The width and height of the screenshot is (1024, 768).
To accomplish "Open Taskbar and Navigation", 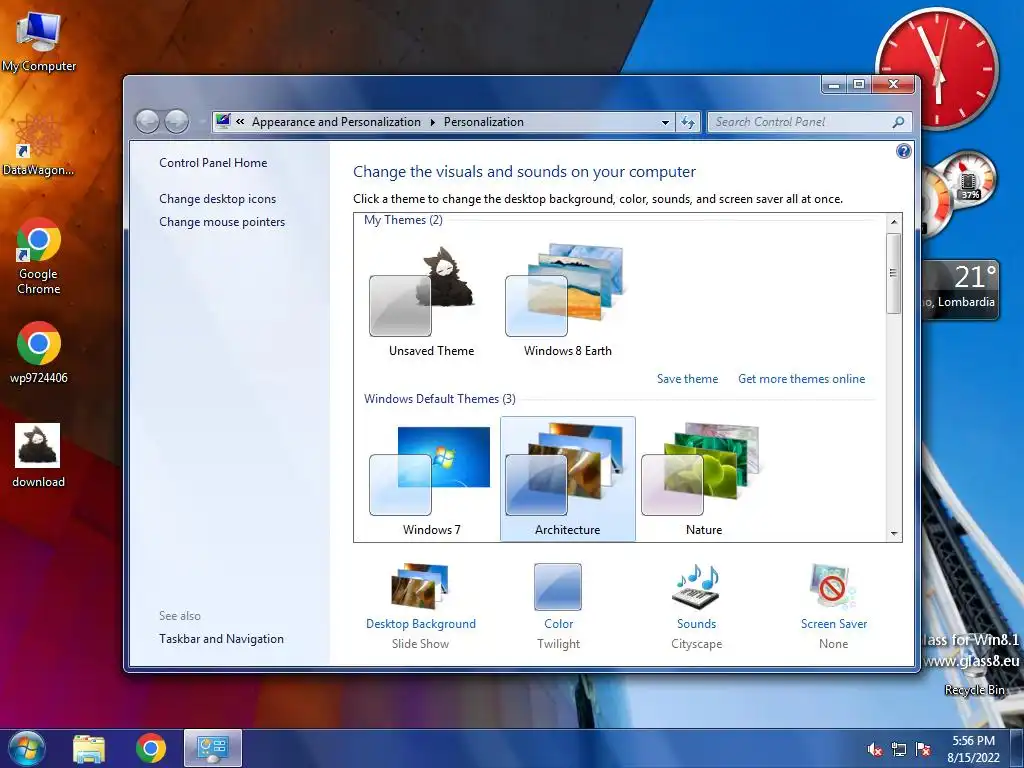I will point(221,639).
